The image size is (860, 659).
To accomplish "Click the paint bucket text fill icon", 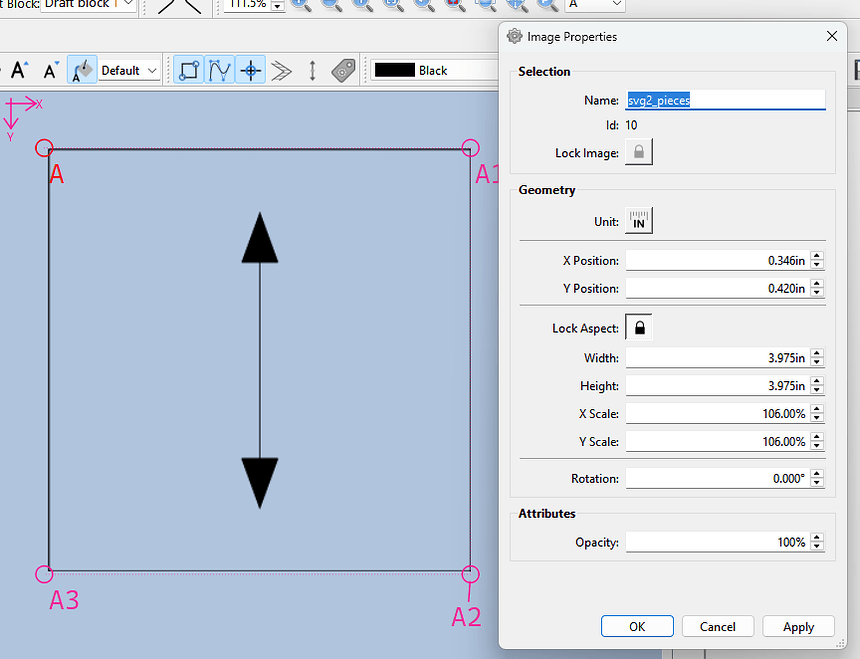I will pos(82,70).
